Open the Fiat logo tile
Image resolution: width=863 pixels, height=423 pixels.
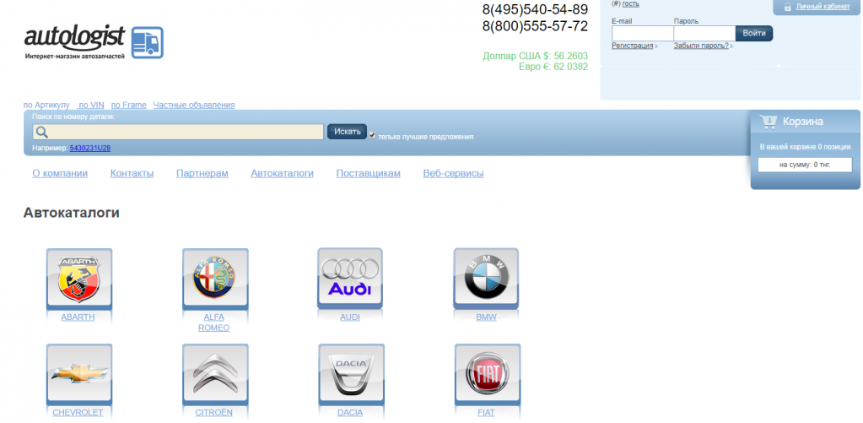pyautogui.click(x=487, y=374)
